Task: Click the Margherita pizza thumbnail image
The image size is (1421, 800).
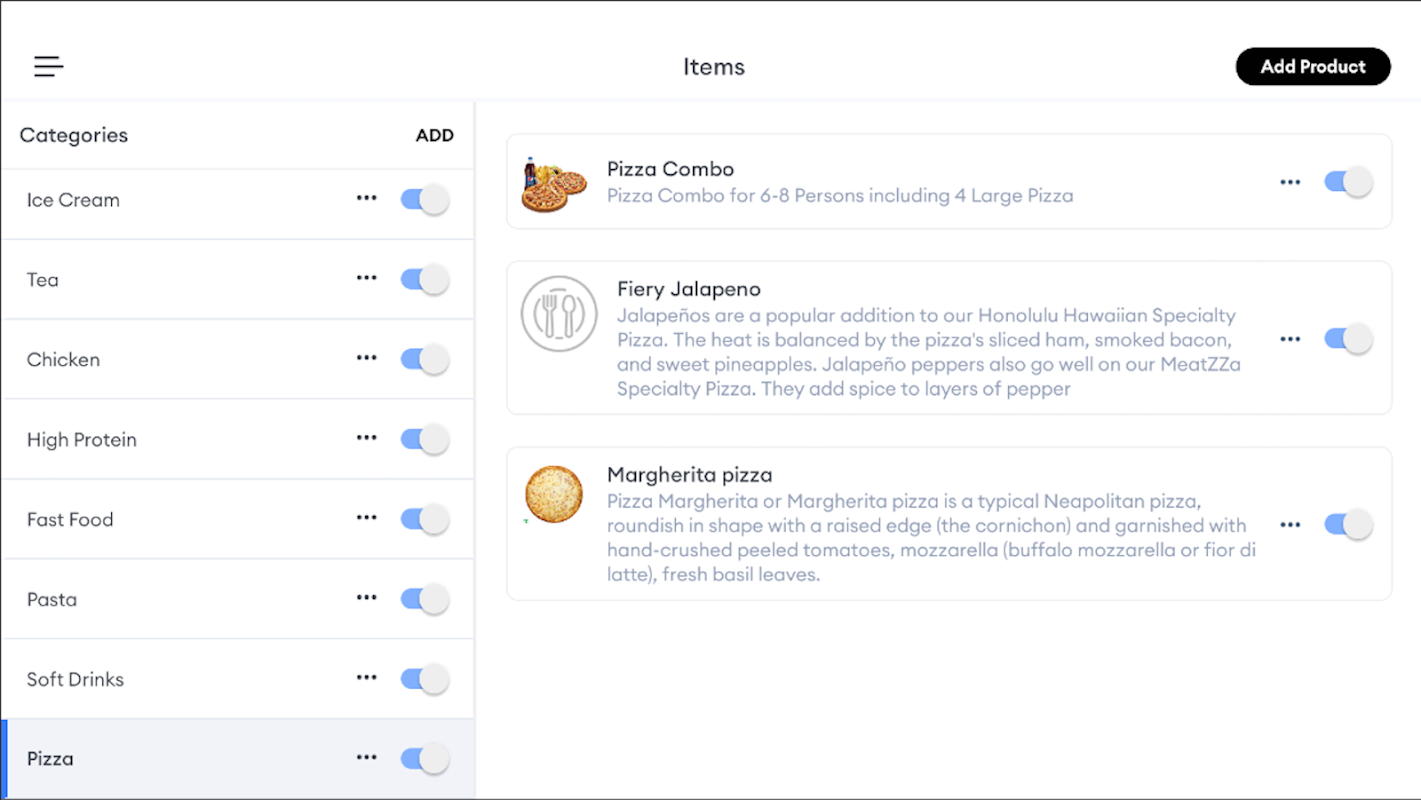Action: click(x=553, y=494)
